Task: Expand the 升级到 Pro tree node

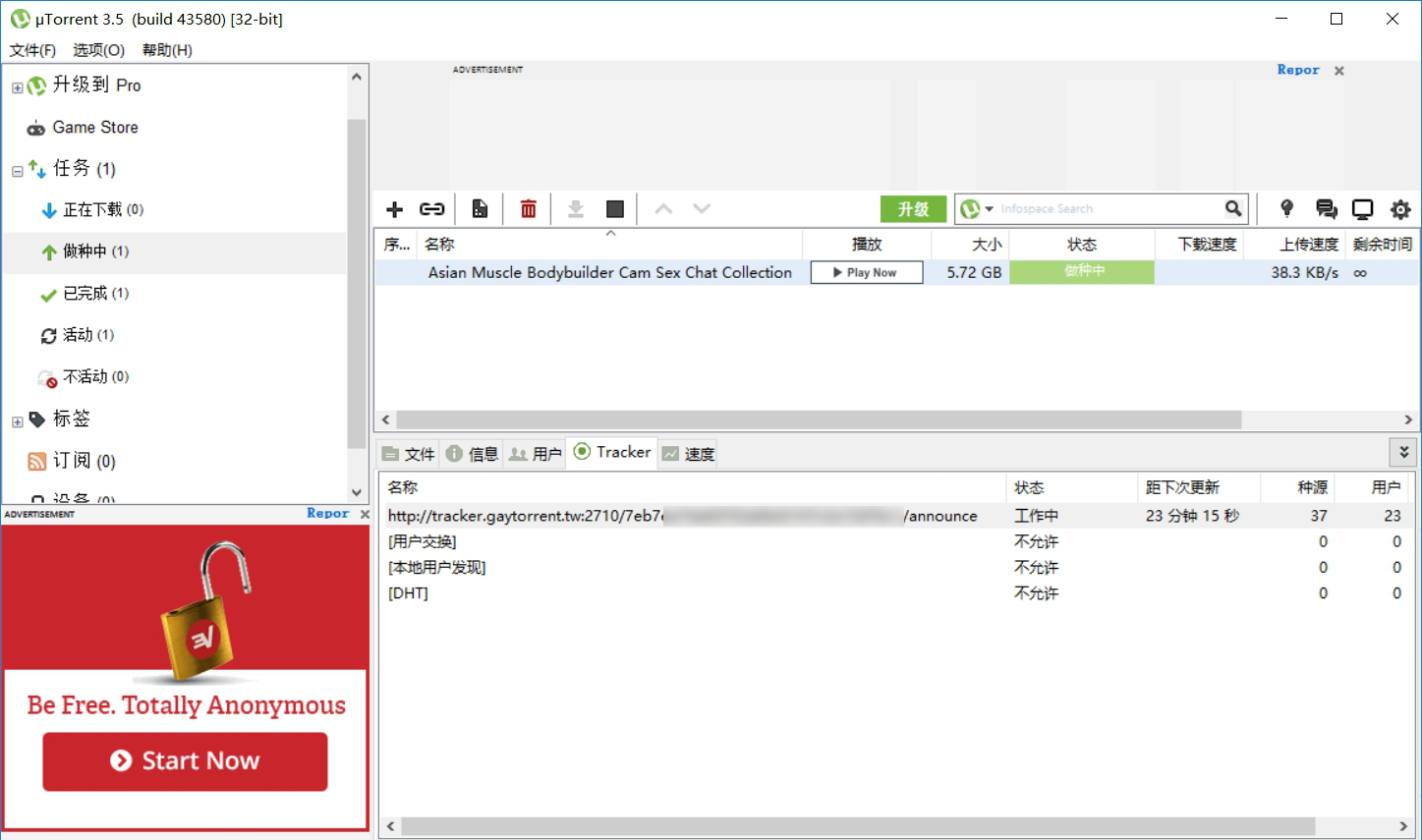Action: 17,87
